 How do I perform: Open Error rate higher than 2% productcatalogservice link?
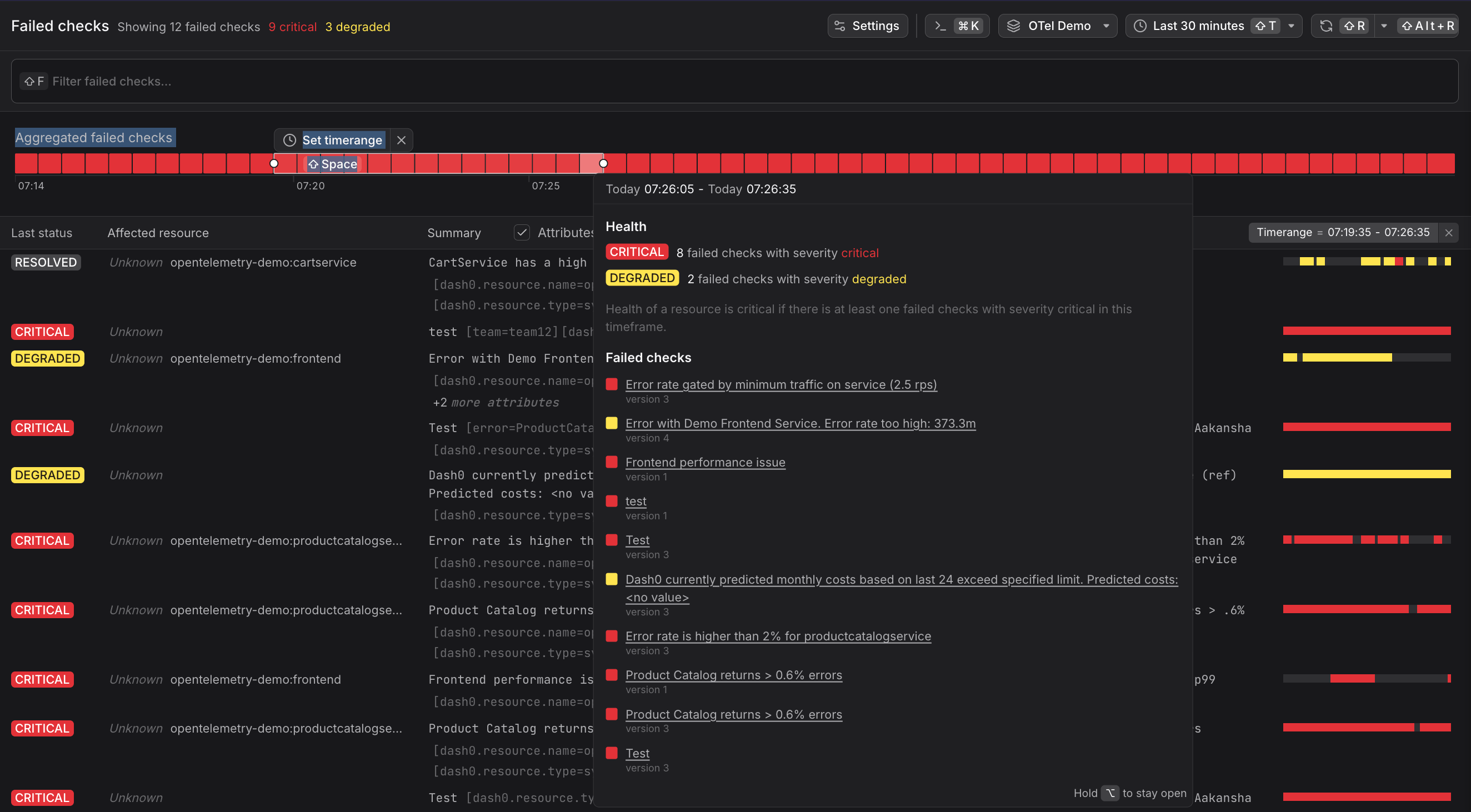pyautogui.click(x=778, y=635)
